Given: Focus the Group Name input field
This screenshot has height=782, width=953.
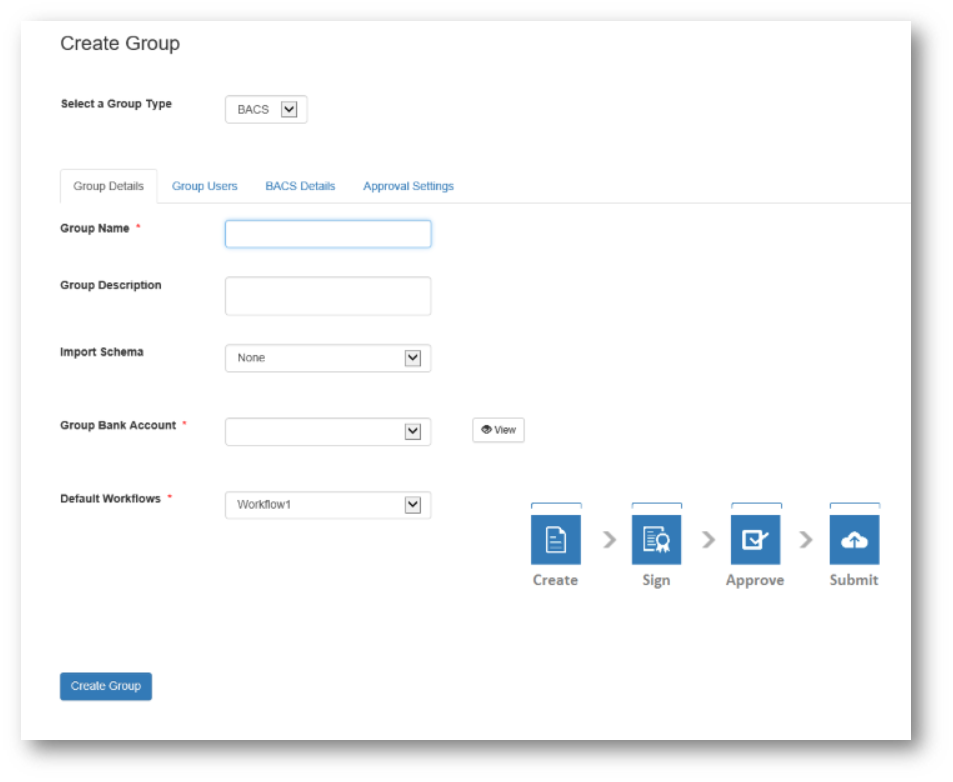Looking at the screenshot, I should tap(327, 234).
